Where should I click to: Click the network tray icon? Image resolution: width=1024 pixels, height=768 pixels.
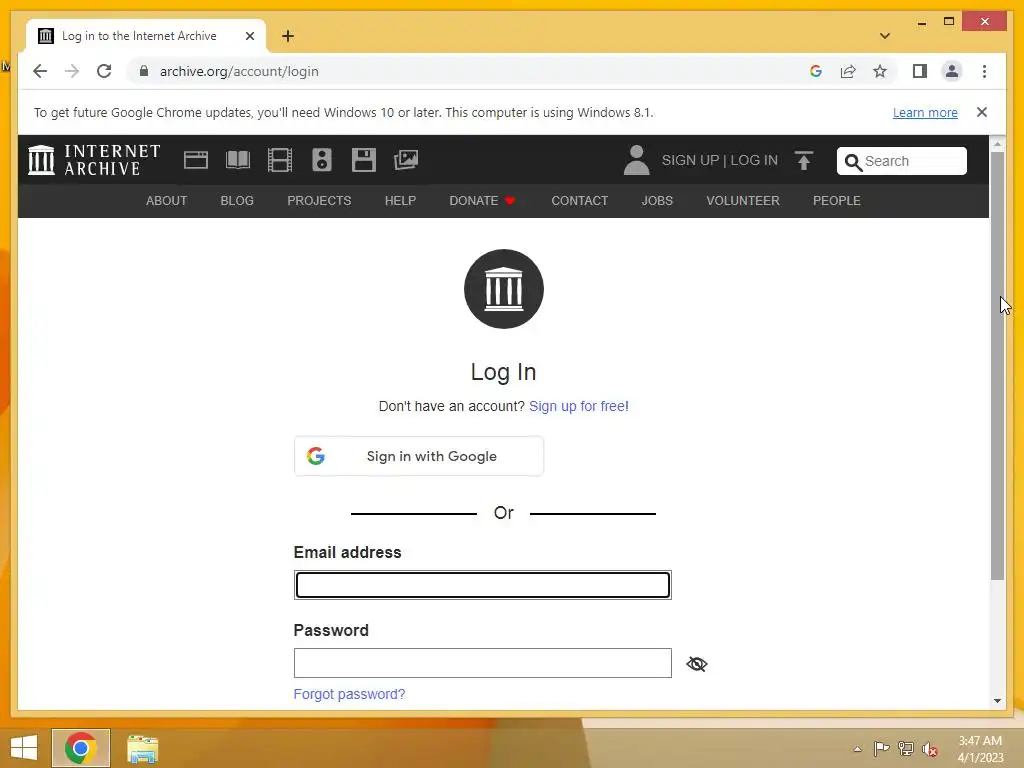pos(906,749)
